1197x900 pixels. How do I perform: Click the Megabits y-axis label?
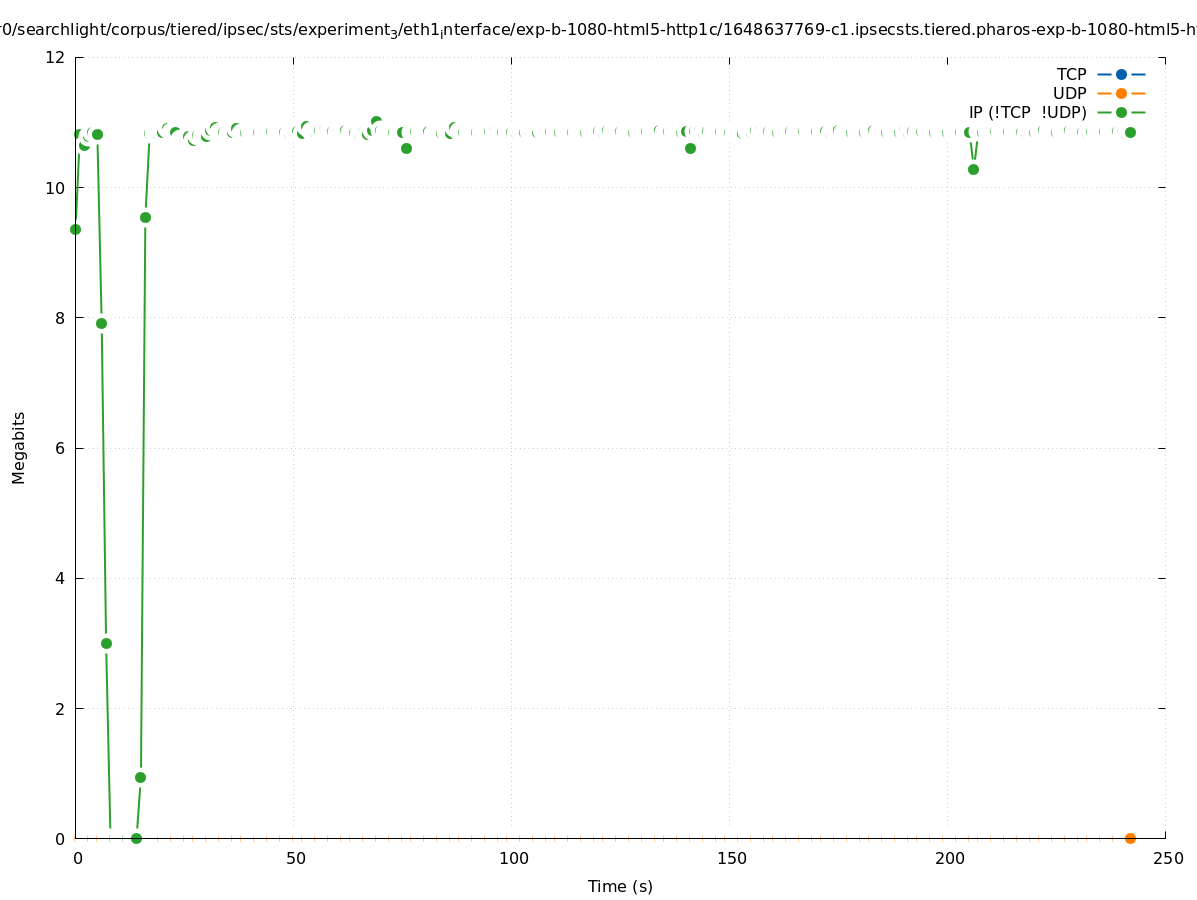(x=19, y=447)
